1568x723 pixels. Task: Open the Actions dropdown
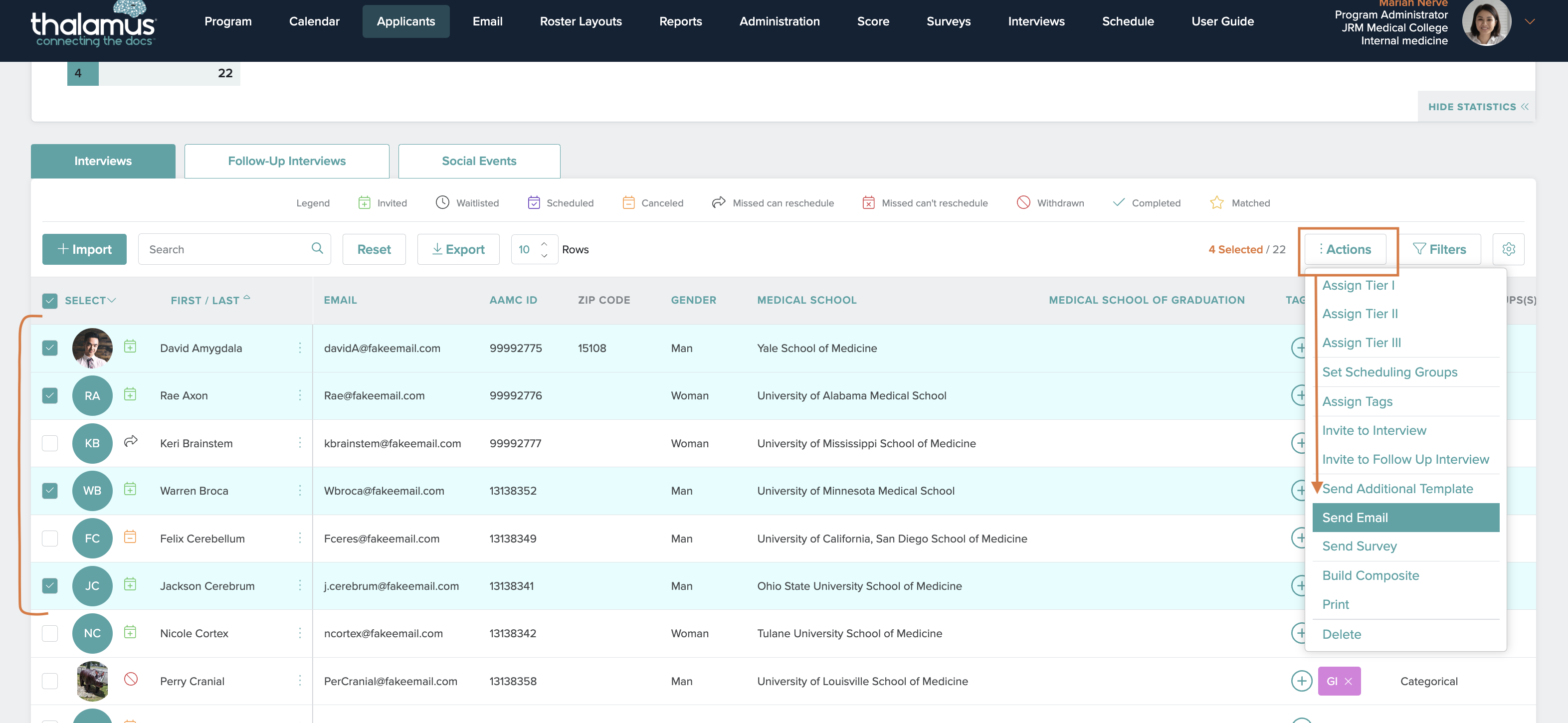click(x=1345, y=249)
